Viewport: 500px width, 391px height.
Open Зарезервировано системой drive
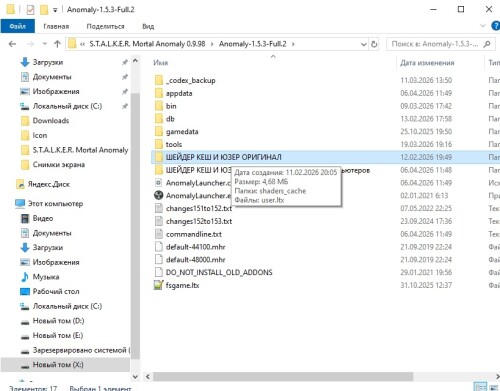tap(81, 350)
